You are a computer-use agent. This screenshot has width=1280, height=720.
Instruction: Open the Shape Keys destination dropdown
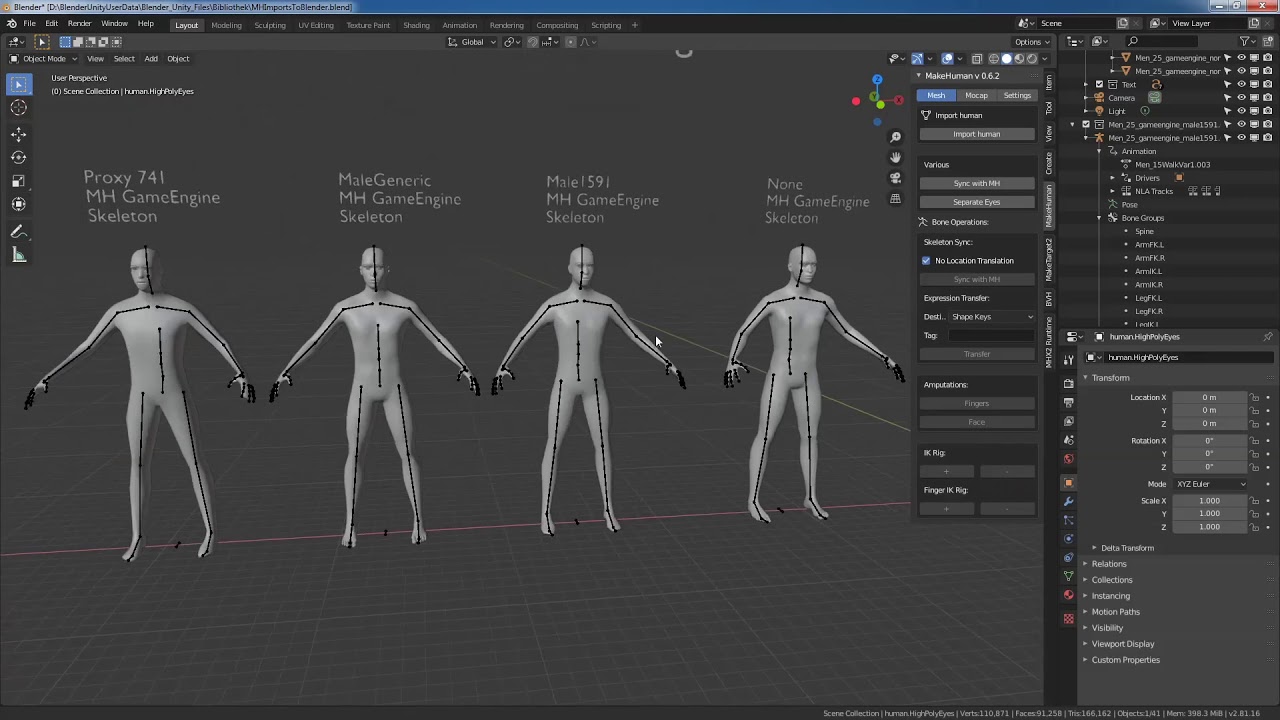[992, 317]
